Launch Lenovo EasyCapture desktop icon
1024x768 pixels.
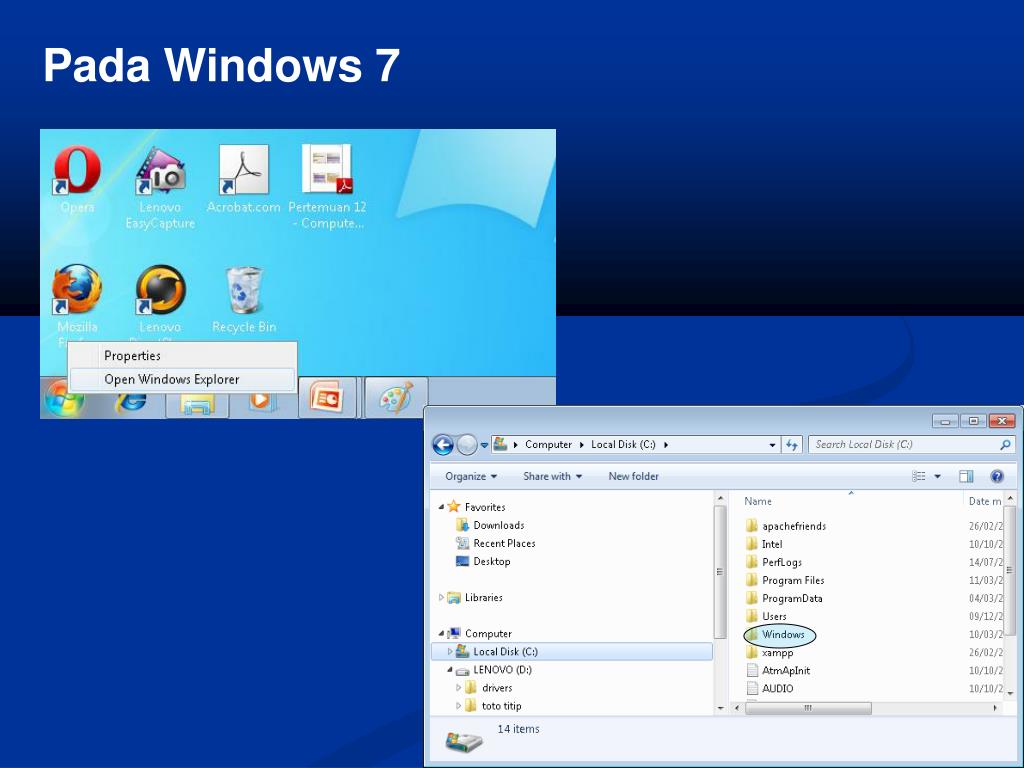click(x=161, y=170)
